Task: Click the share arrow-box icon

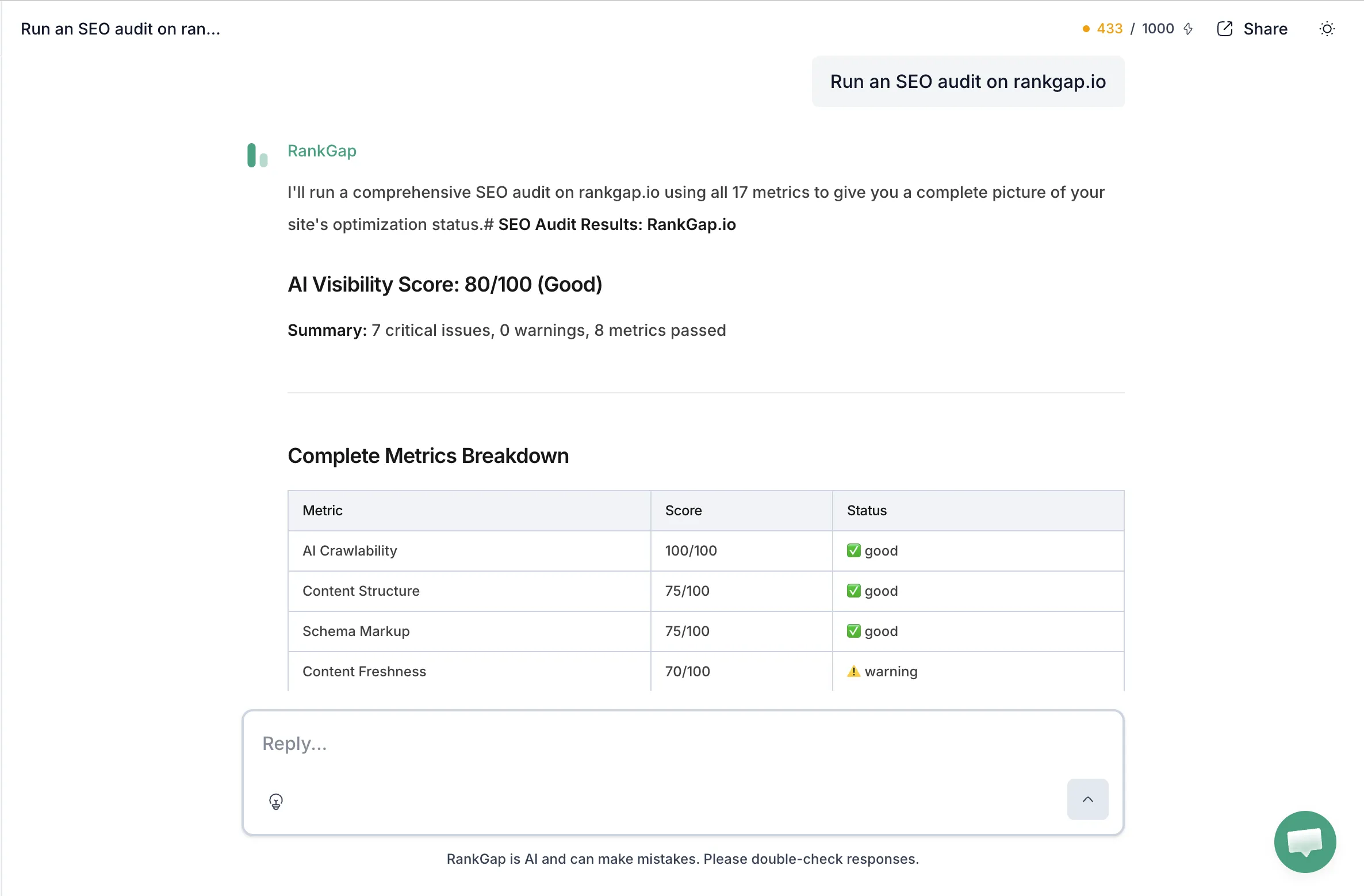Action: pyautogui.click(x=1225, y=29)
